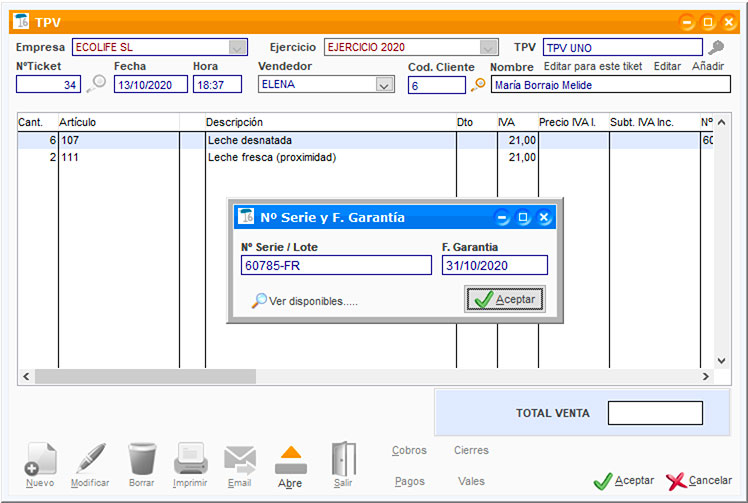Image resolution: width=748 pixels, height=503 pixels.
Task: Click table scroll down arrow
Action: (722, 360)
